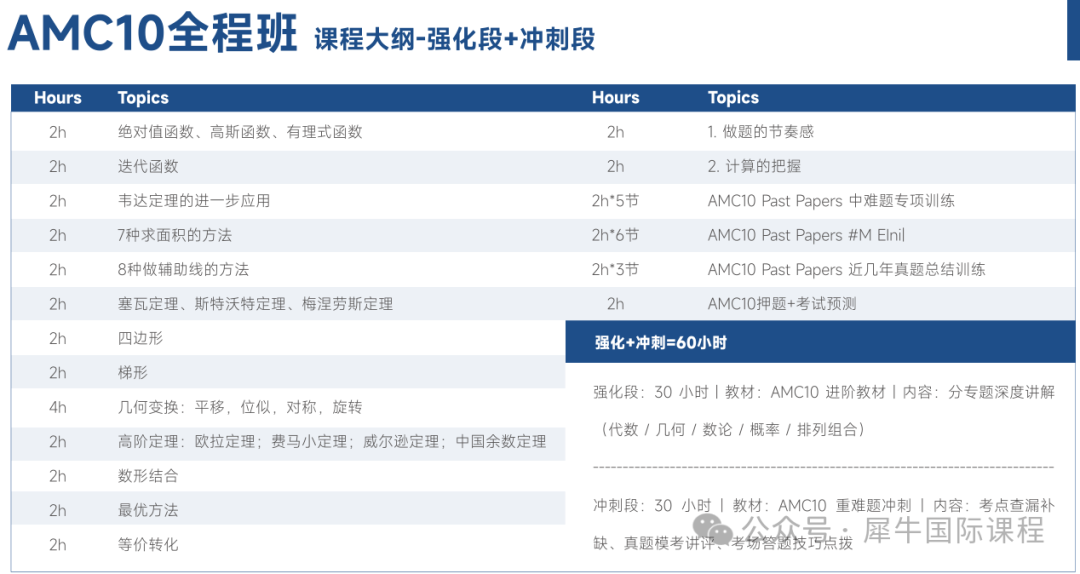The height and width of the screenshot is (574, 1080).
Task: Click the "2h*5节" hours cell
Action: 615,201
